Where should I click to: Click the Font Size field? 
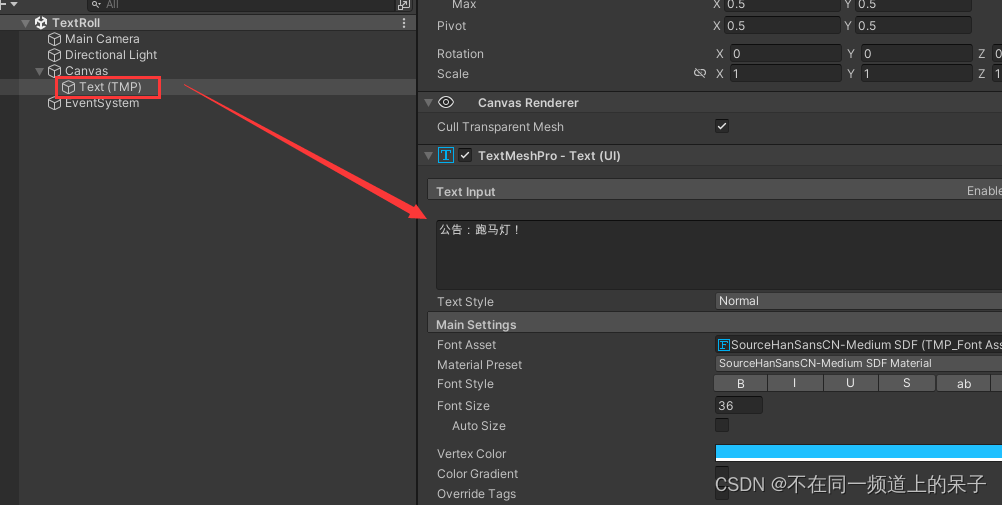739,405
